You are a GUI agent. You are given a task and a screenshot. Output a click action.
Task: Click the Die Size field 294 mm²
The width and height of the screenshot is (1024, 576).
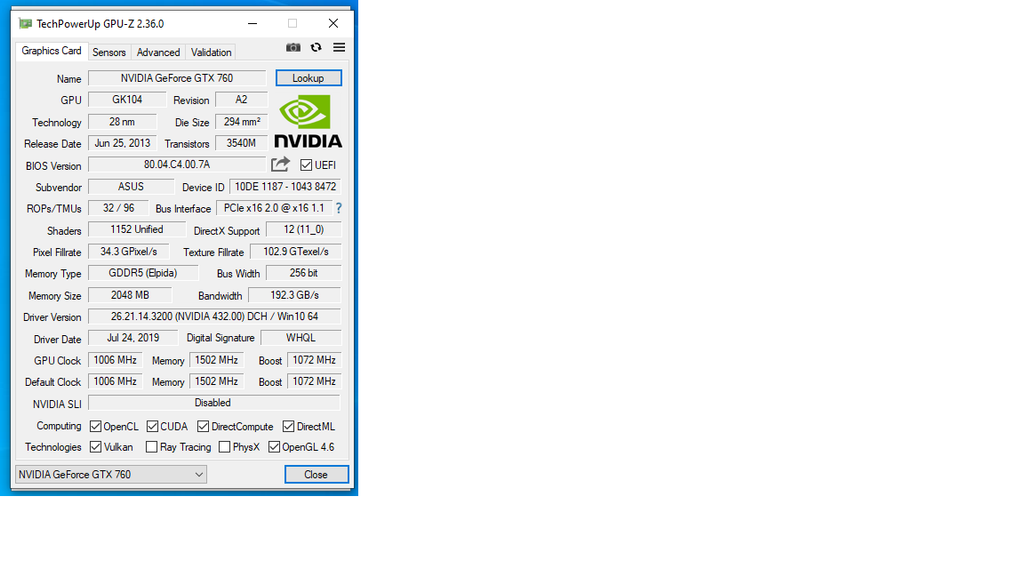[242, 122]
